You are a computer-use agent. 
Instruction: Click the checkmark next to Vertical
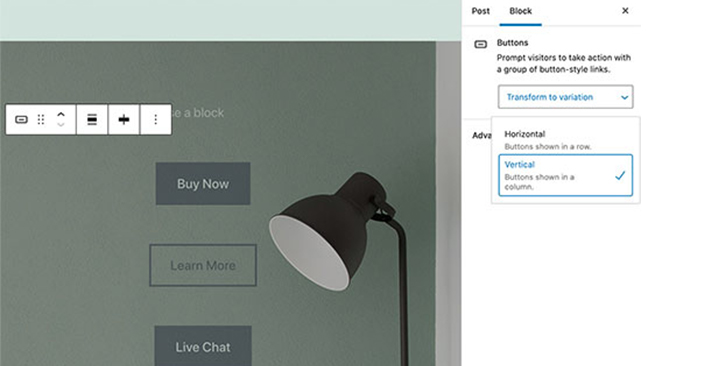click(620, 175)
